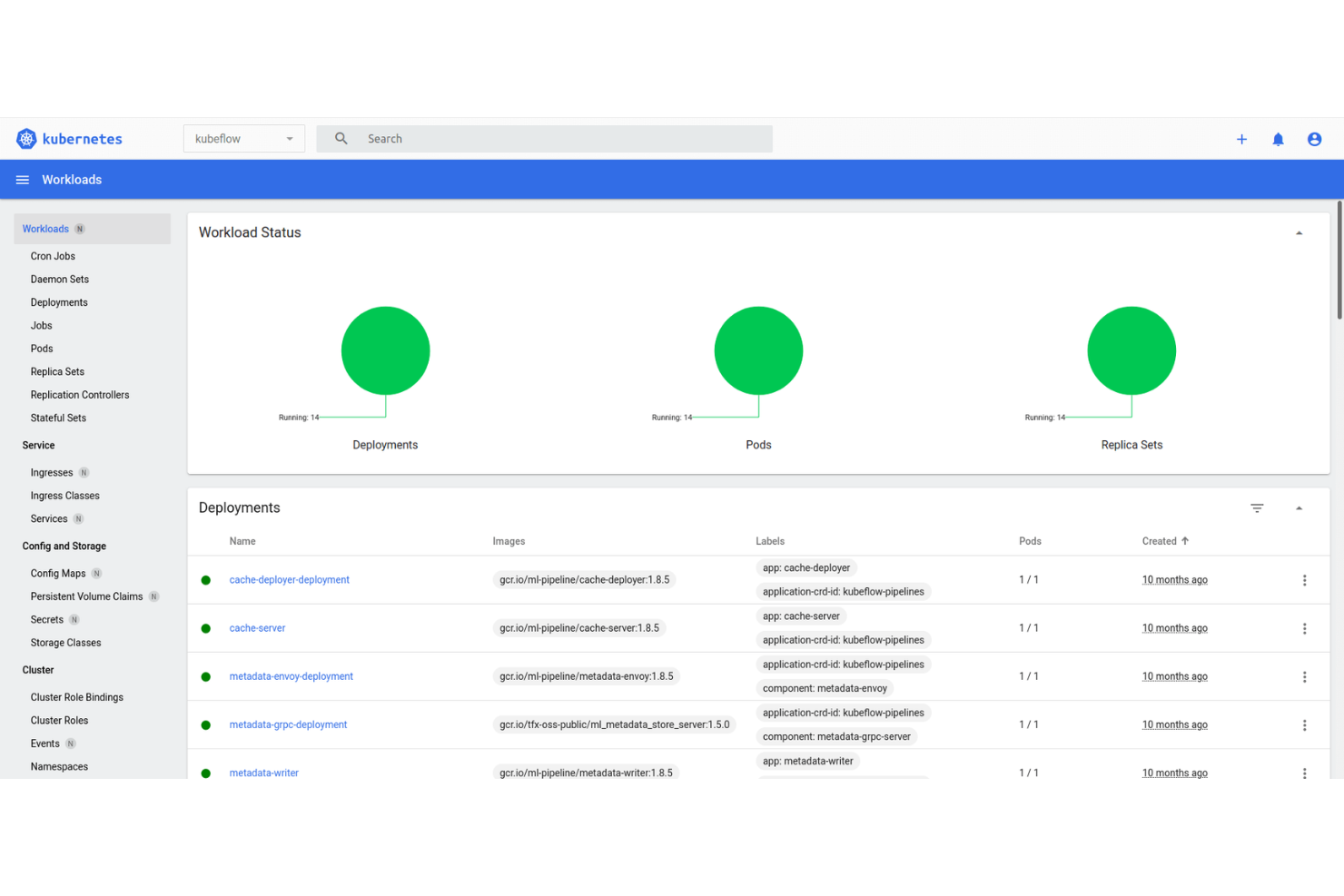This screenshot has height=896, width=1344.
Task: Click the search magnifier icon
Action: click(x=340, y=138)
